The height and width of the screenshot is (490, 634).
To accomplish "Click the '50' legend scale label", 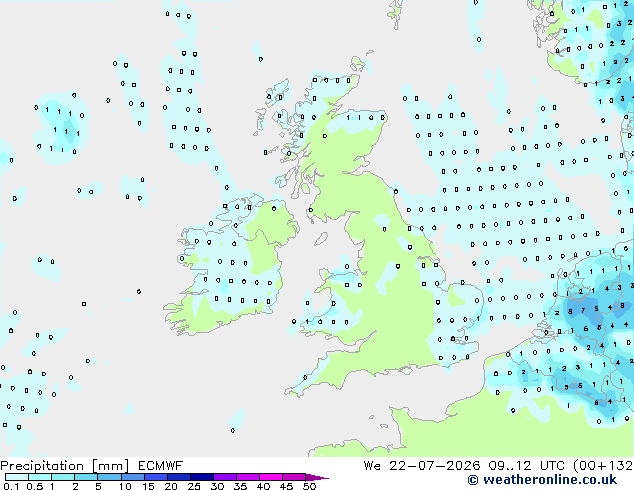I will (309, 486).
